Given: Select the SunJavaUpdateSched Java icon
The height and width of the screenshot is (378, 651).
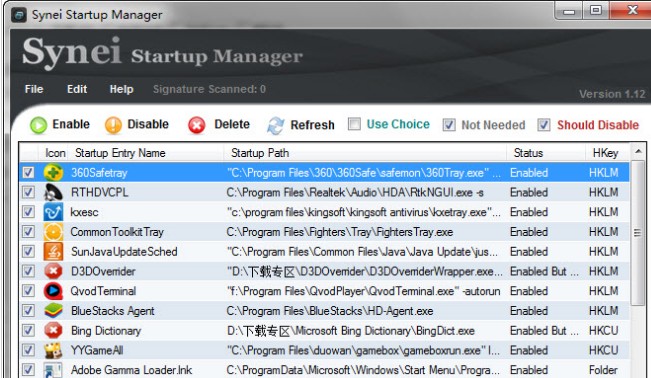Looking at the screenshot, I should pyautogui.click(x=53, y=252).
